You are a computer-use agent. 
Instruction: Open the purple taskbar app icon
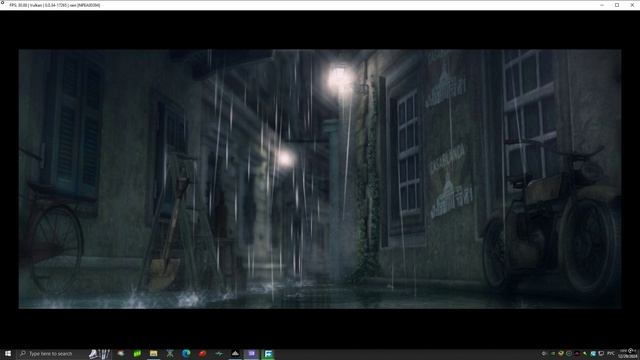click(x=251, y=353)
